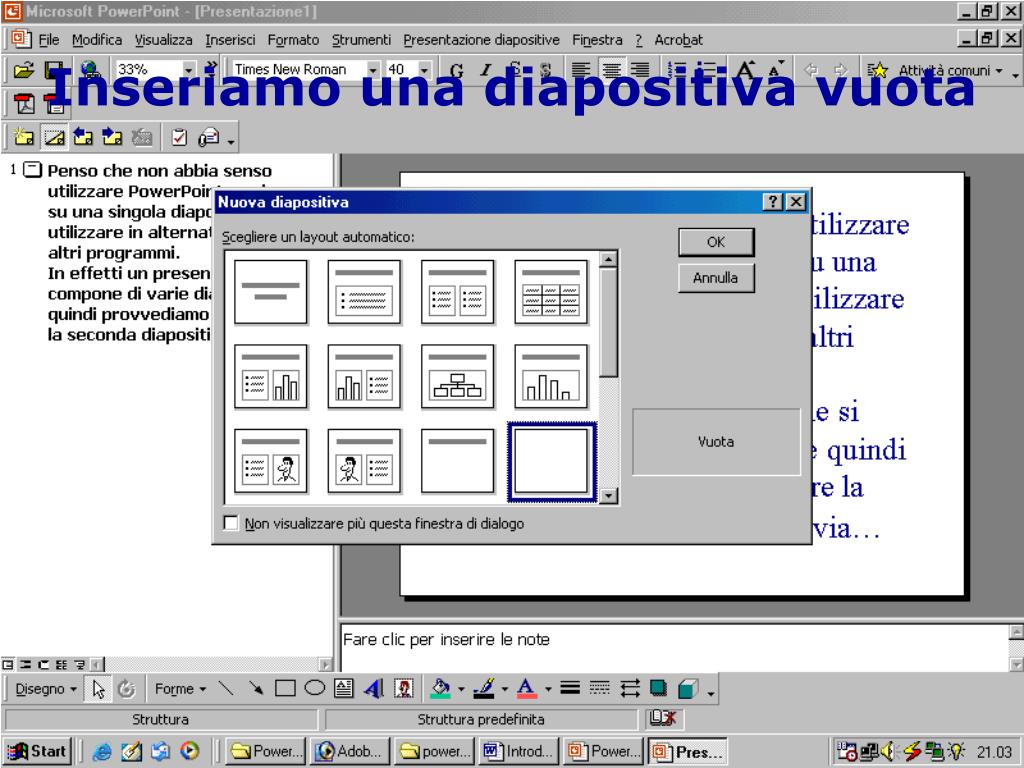Insert Clip Art from drawing toolbar
The height and width of the screenshot is (768, 1024).
404,688
